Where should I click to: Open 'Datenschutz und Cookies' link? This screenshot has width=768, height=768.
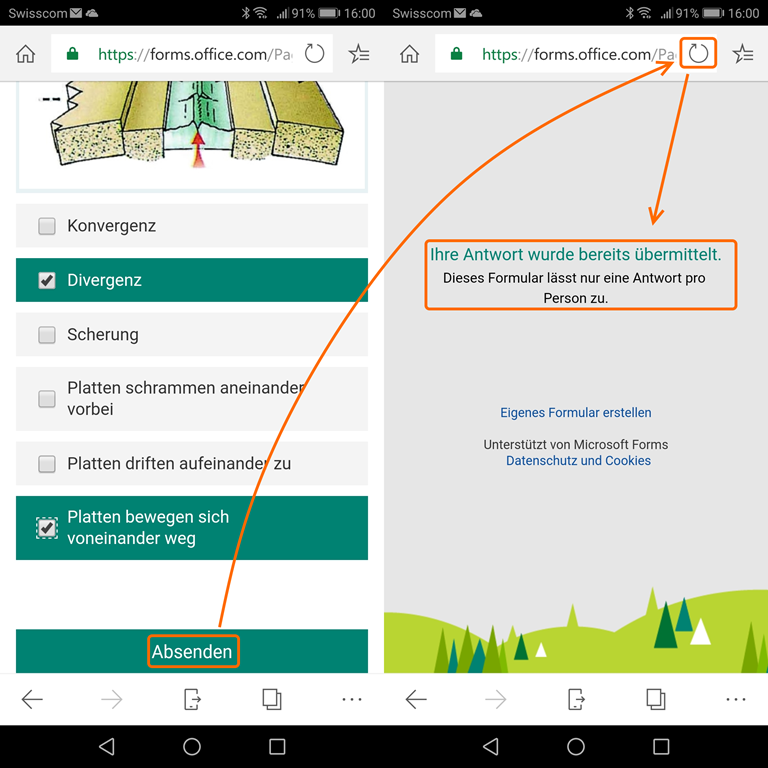[x=578, y=461]
